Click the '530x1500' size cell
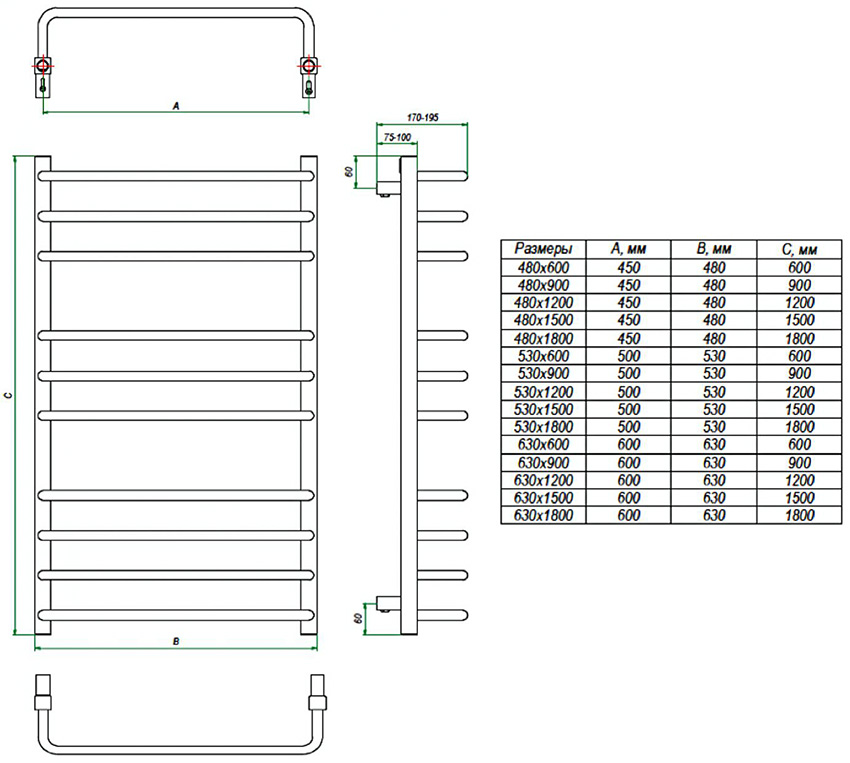 543,409
